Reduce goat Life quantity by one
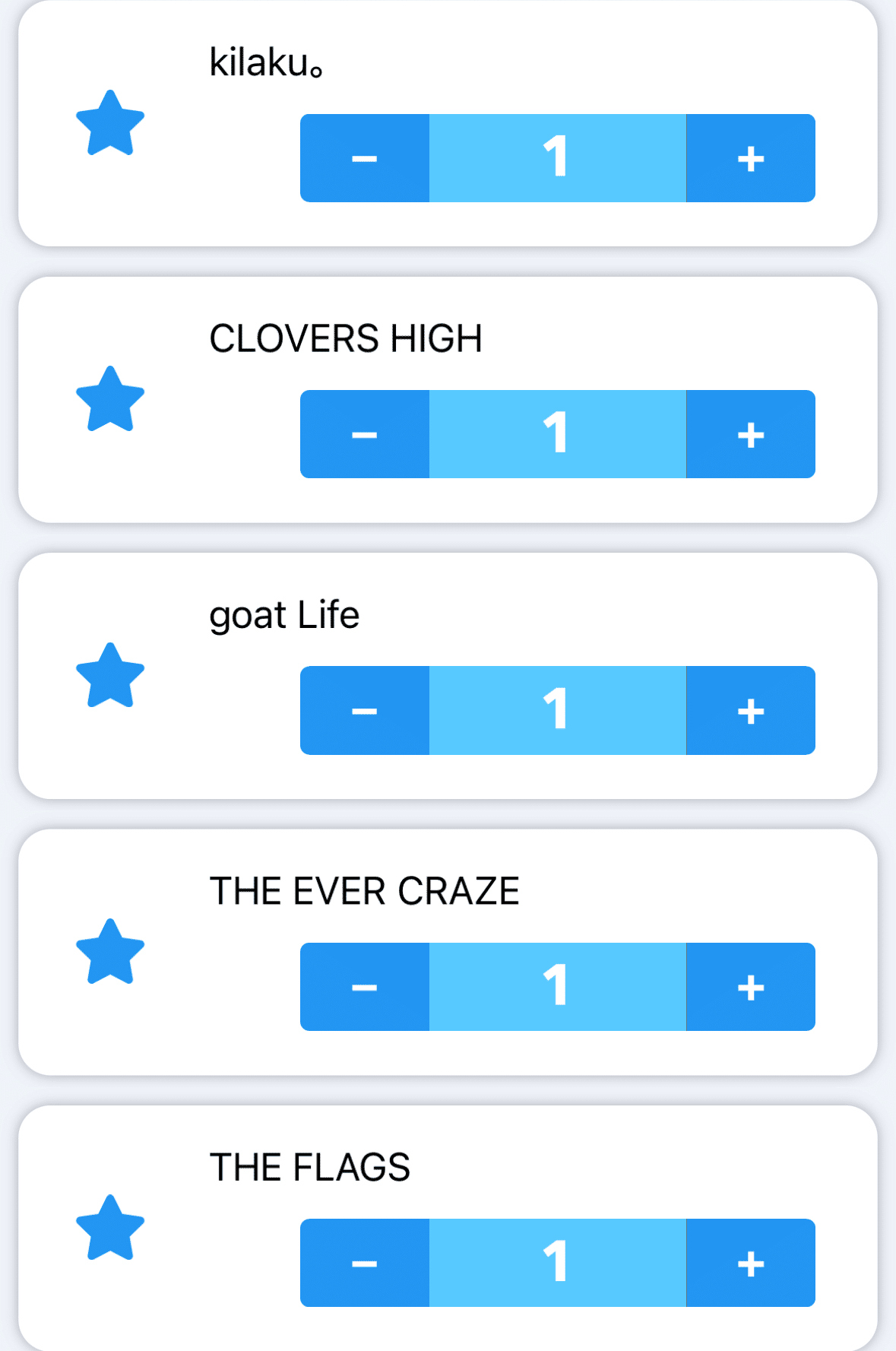 point(365,710)
